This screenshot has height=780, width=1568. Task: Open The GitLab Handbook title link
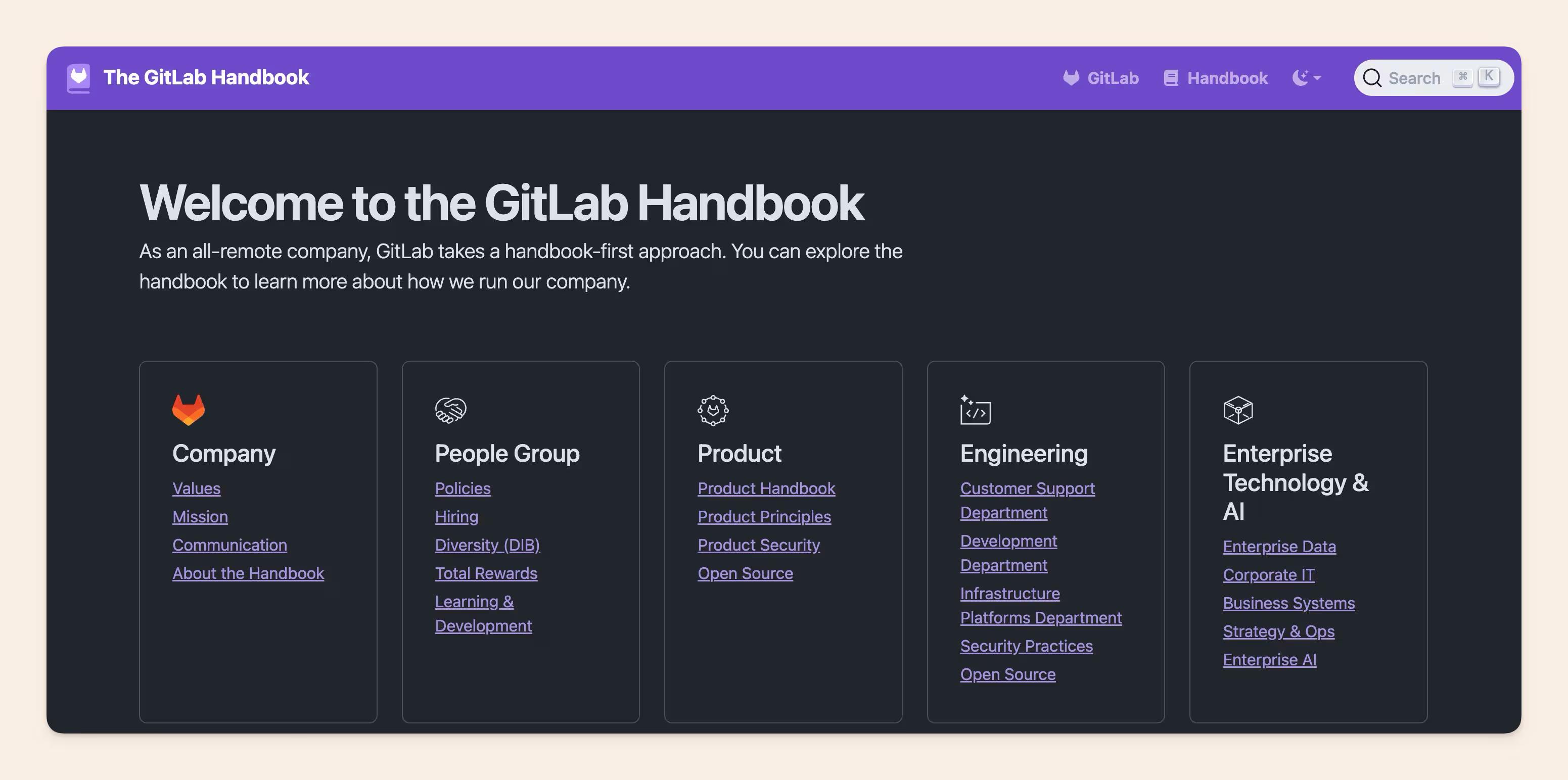click(x=206, y=78)
